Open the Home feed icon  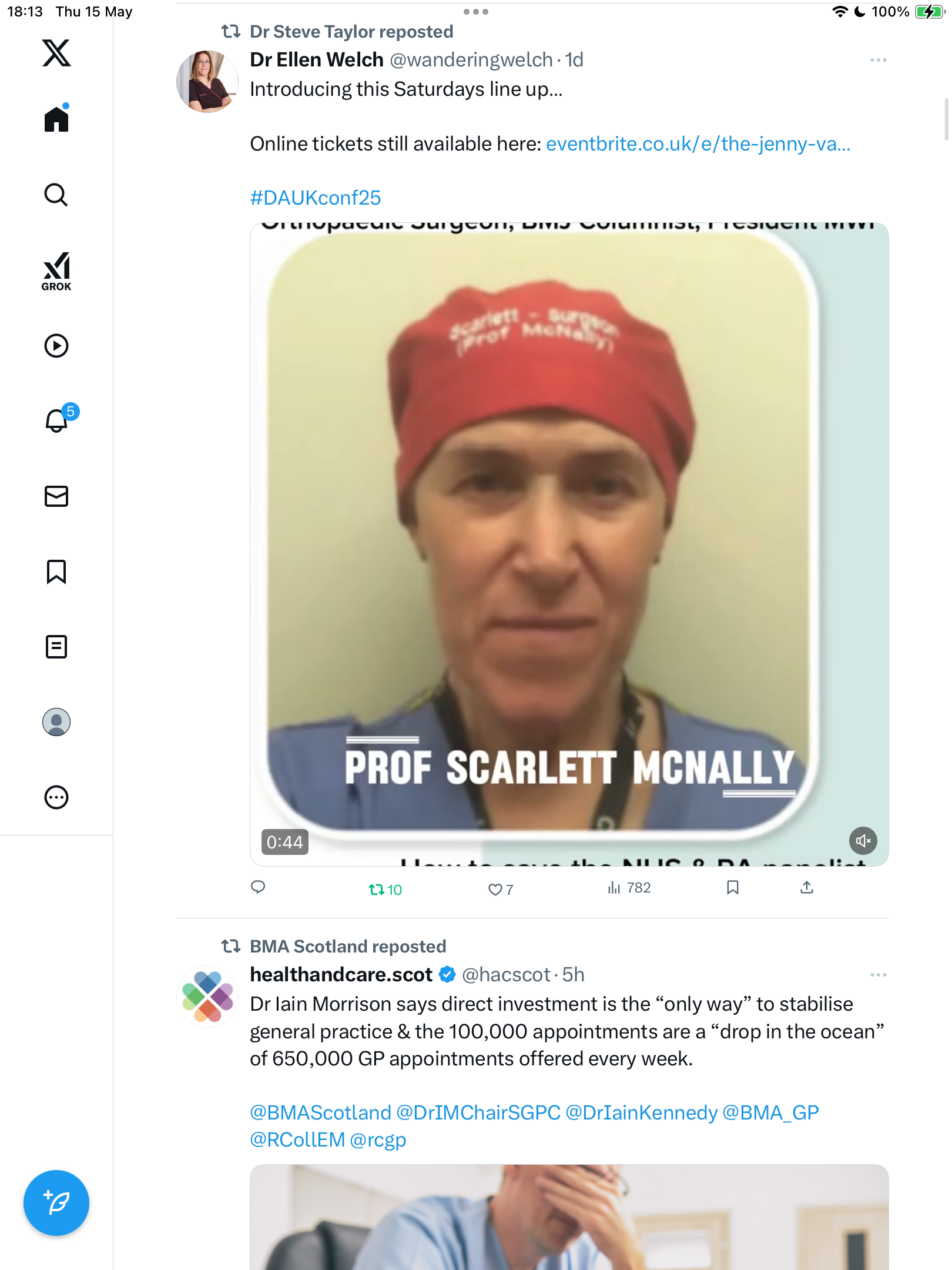point(56,118)
